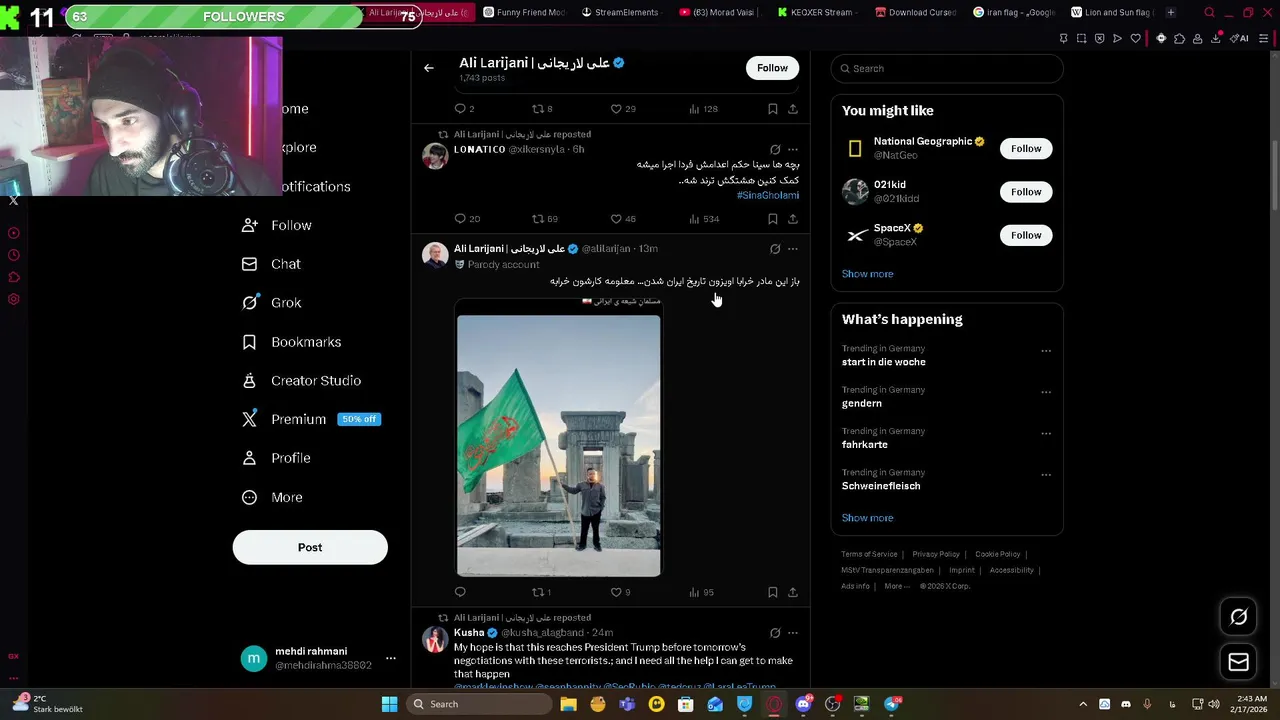Open the Grok floating button at bottom right
1280x720 pixels.
click(1238, 617)
